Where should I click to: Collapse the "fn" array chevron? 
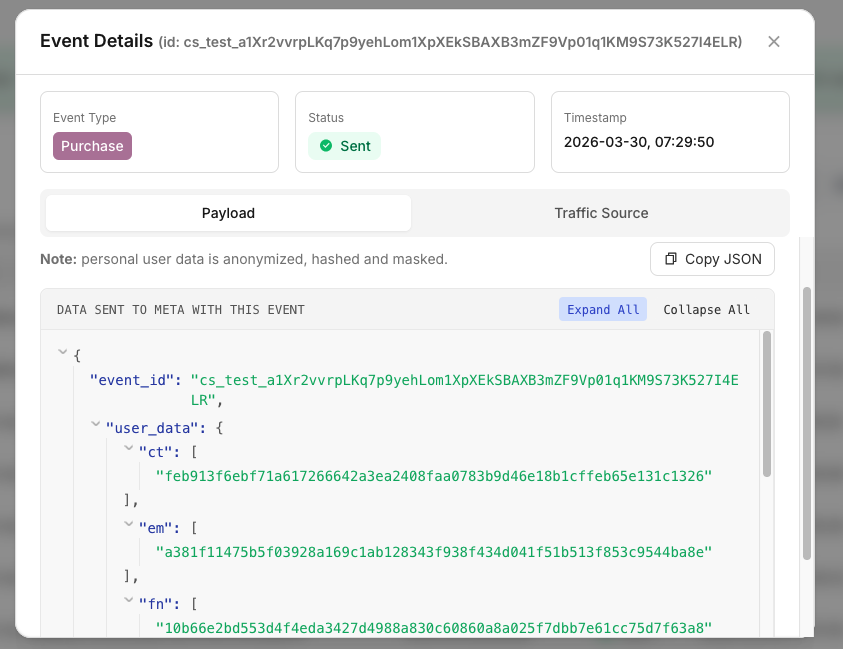(x=129, y=601)
